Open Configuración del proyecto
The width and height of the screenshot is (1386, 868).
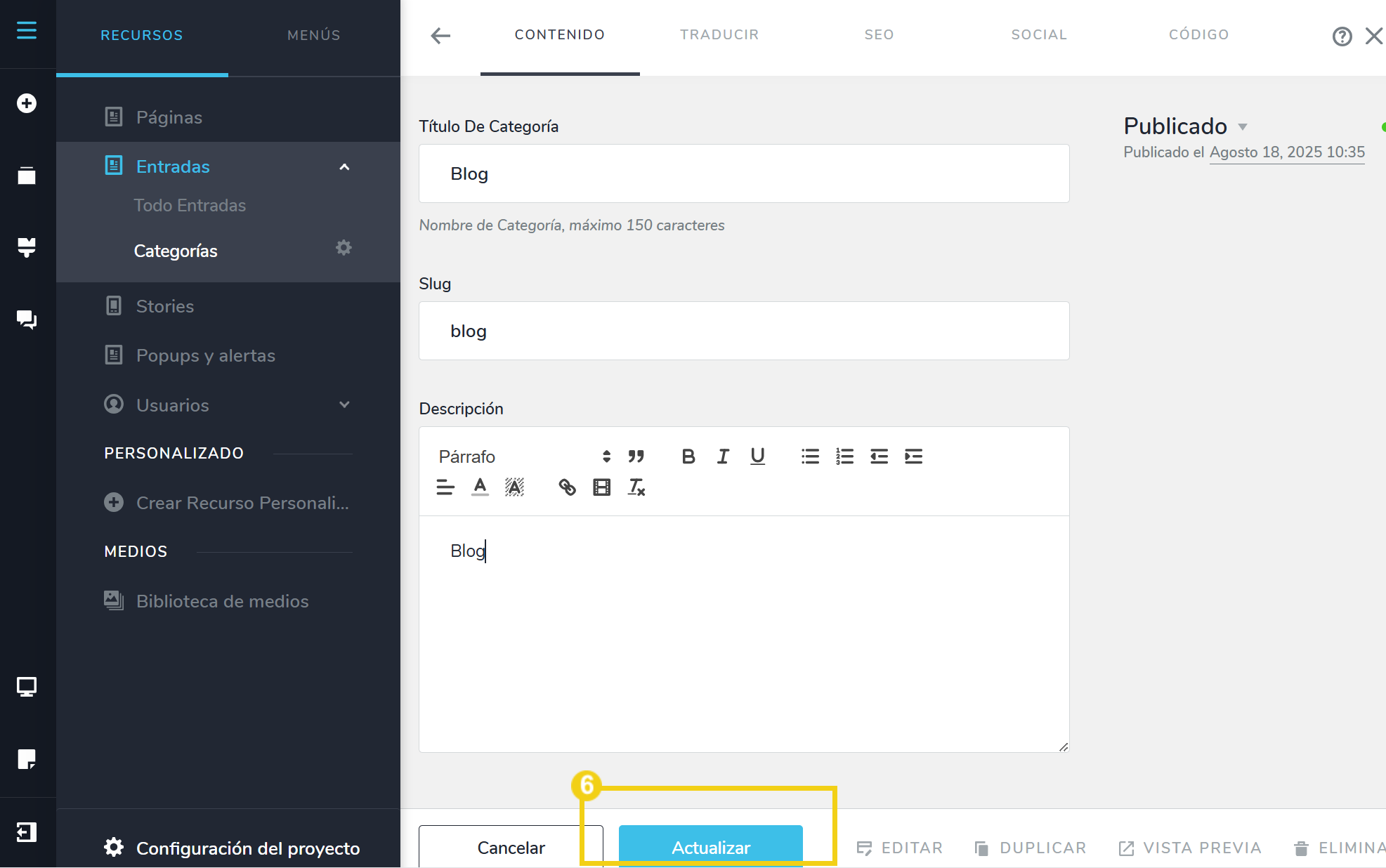tap(233, 848)
